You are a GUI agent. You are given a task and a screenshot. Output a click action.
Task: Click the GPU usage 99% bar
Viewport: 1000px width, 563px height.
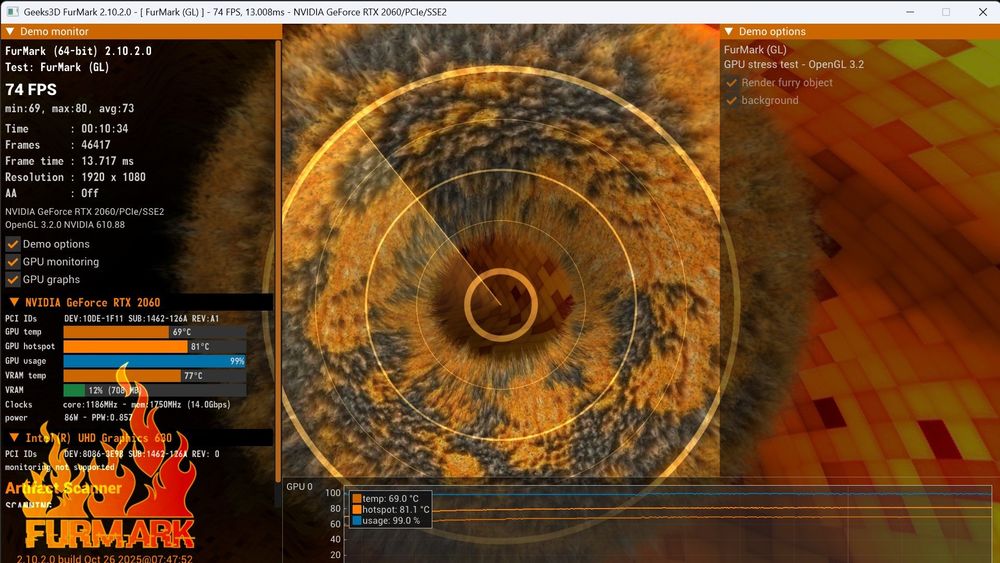154,362
